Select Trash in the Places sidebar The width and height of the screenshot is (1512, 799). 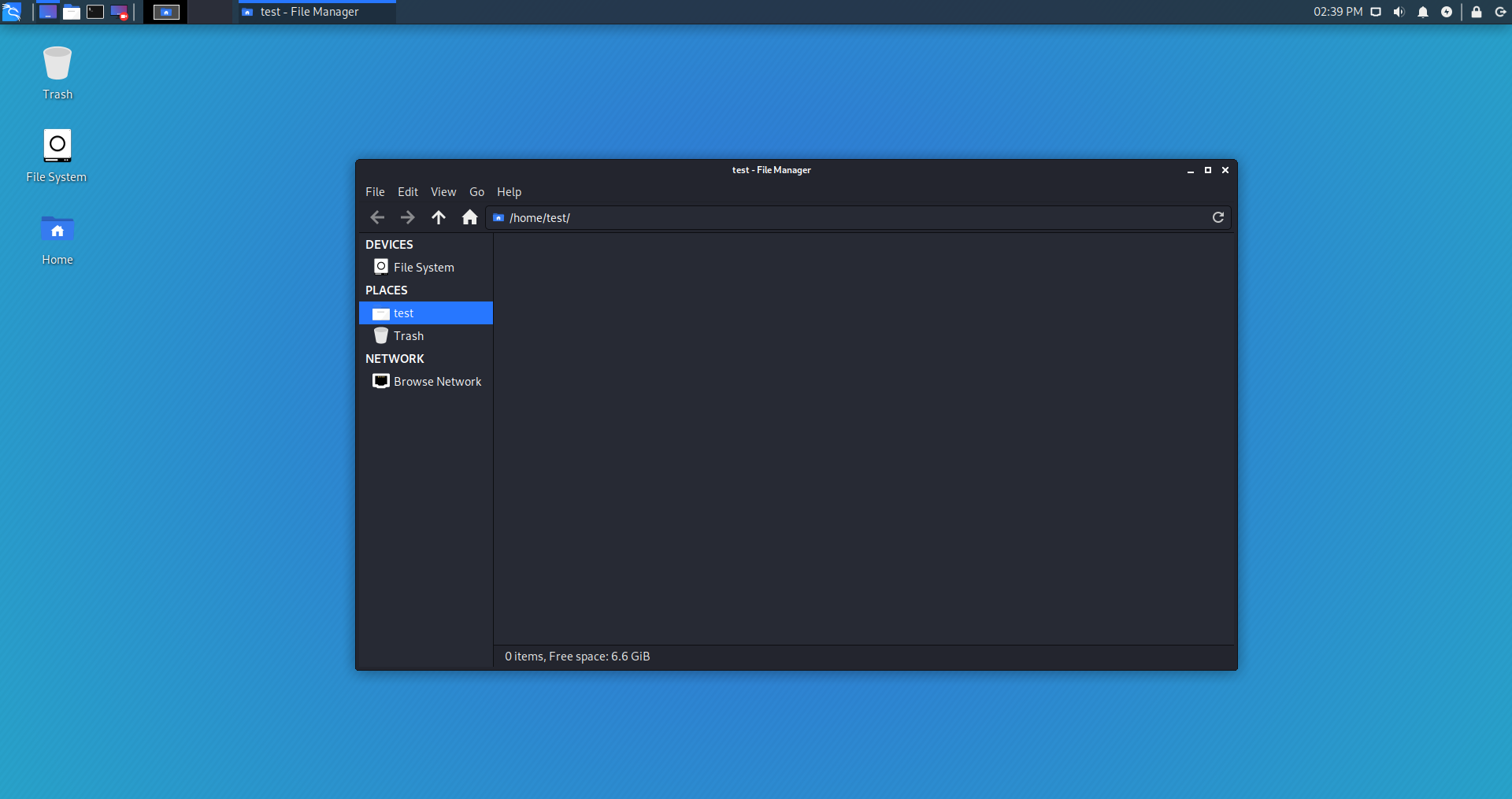pyautogui.click(x=408, y=336)
